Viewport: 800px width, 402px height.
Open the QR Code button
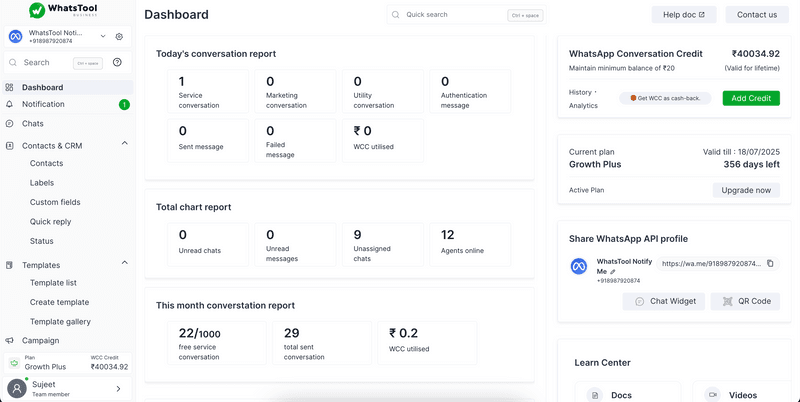click(x=745, y=301)
